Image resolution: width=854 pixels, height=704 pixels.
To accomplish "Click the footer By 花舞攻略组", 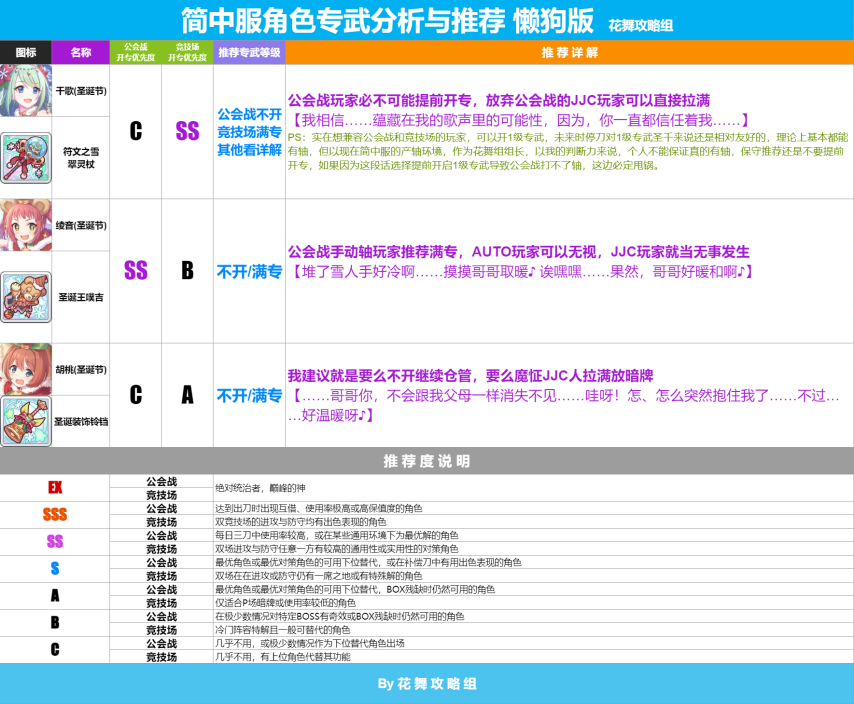I will [427, 683].
